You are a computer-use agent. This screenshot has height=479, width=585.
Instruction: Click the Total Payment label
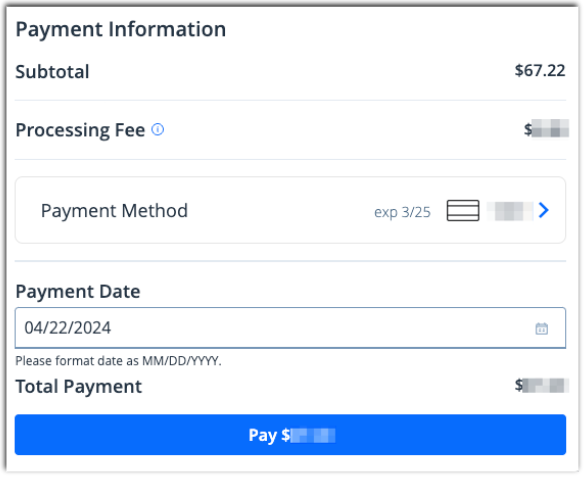pyautogui.click(x=79, y=386)
